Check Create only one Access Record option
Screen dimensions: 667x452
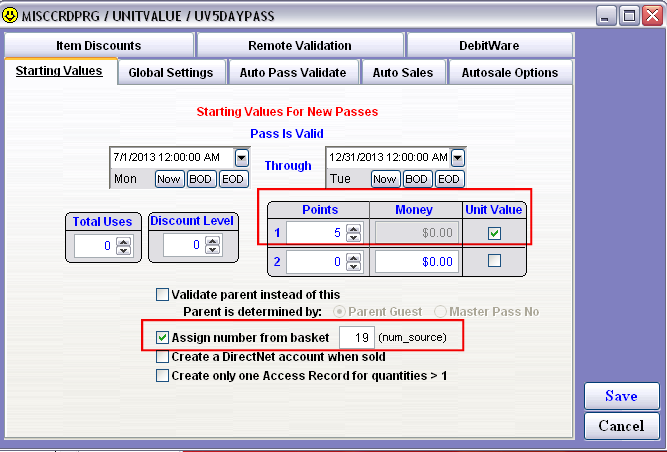(162, 376)
